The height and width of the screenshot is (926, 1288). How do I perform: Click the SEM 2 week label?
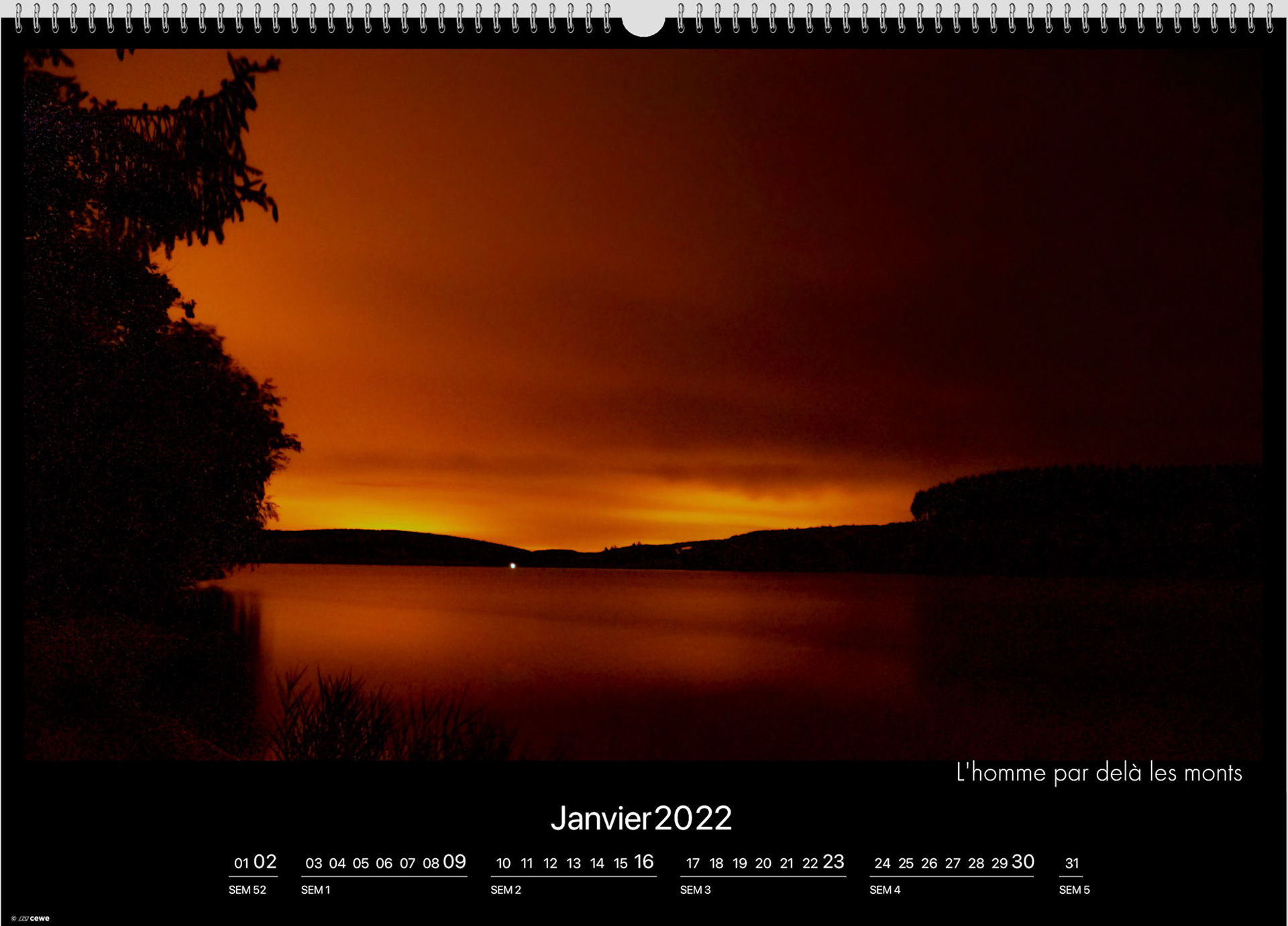505,890
